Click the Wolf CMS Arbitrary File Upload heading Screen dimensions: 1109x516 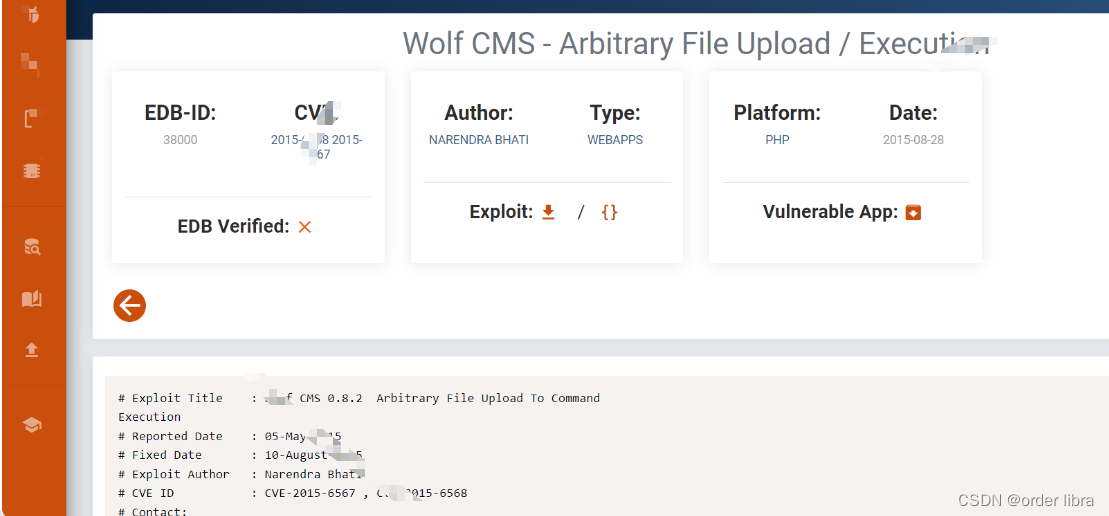point(697,44)
